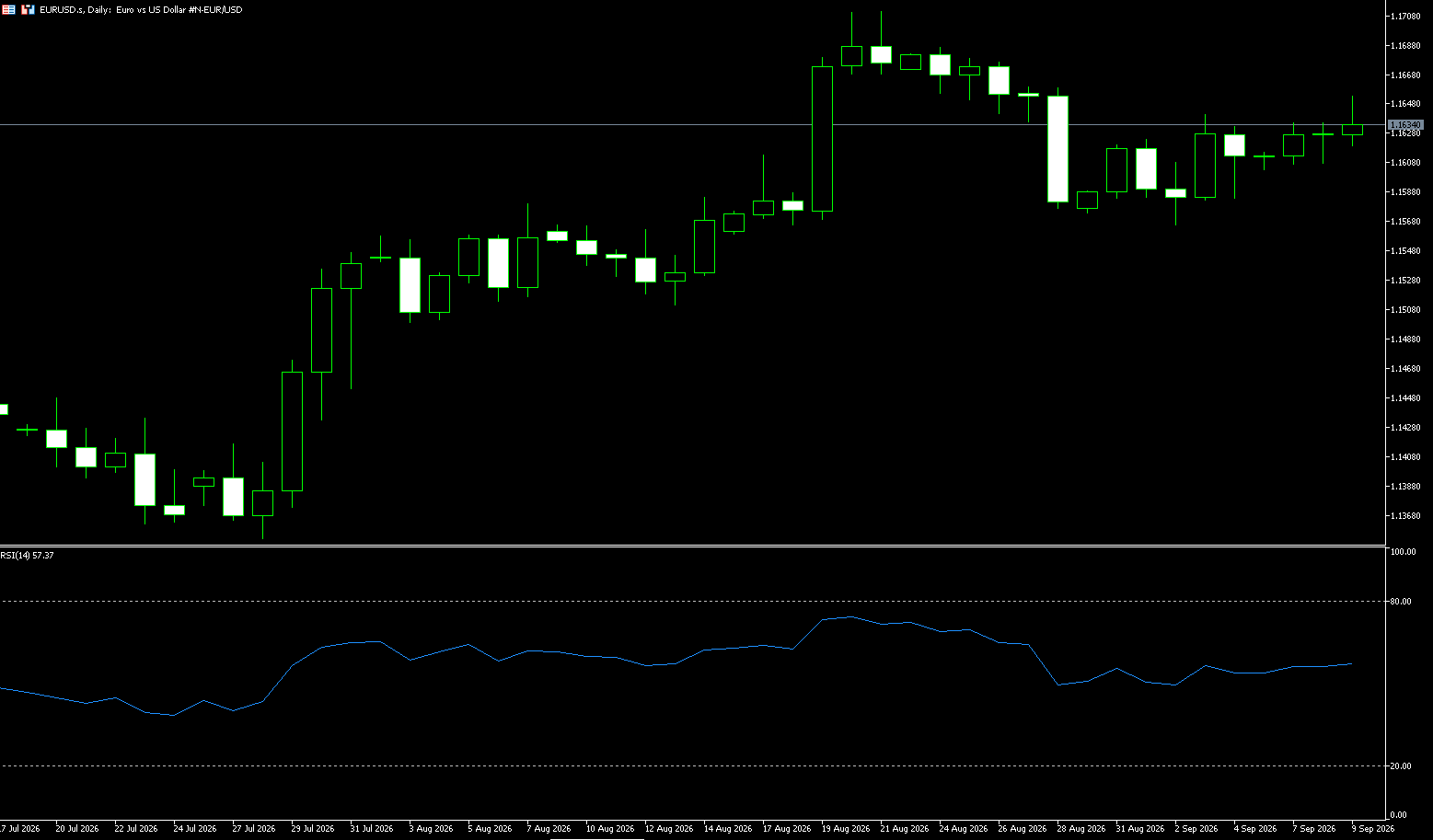
Task: Select the horizontal bid price line
Action: (692, 124)
